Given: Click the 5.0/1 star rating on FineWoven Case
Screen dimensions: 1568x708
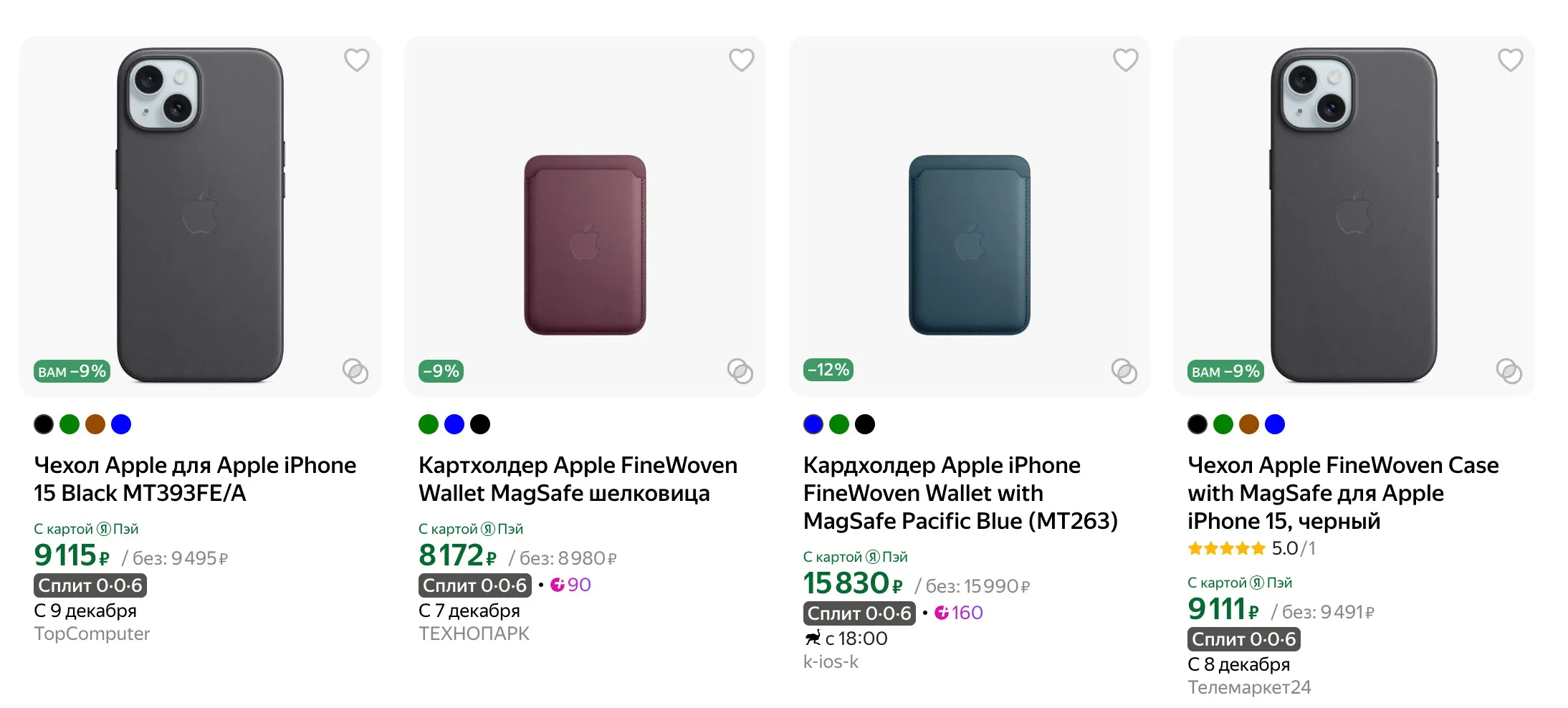Looking at the screenshot, I should pos(1251,549).
